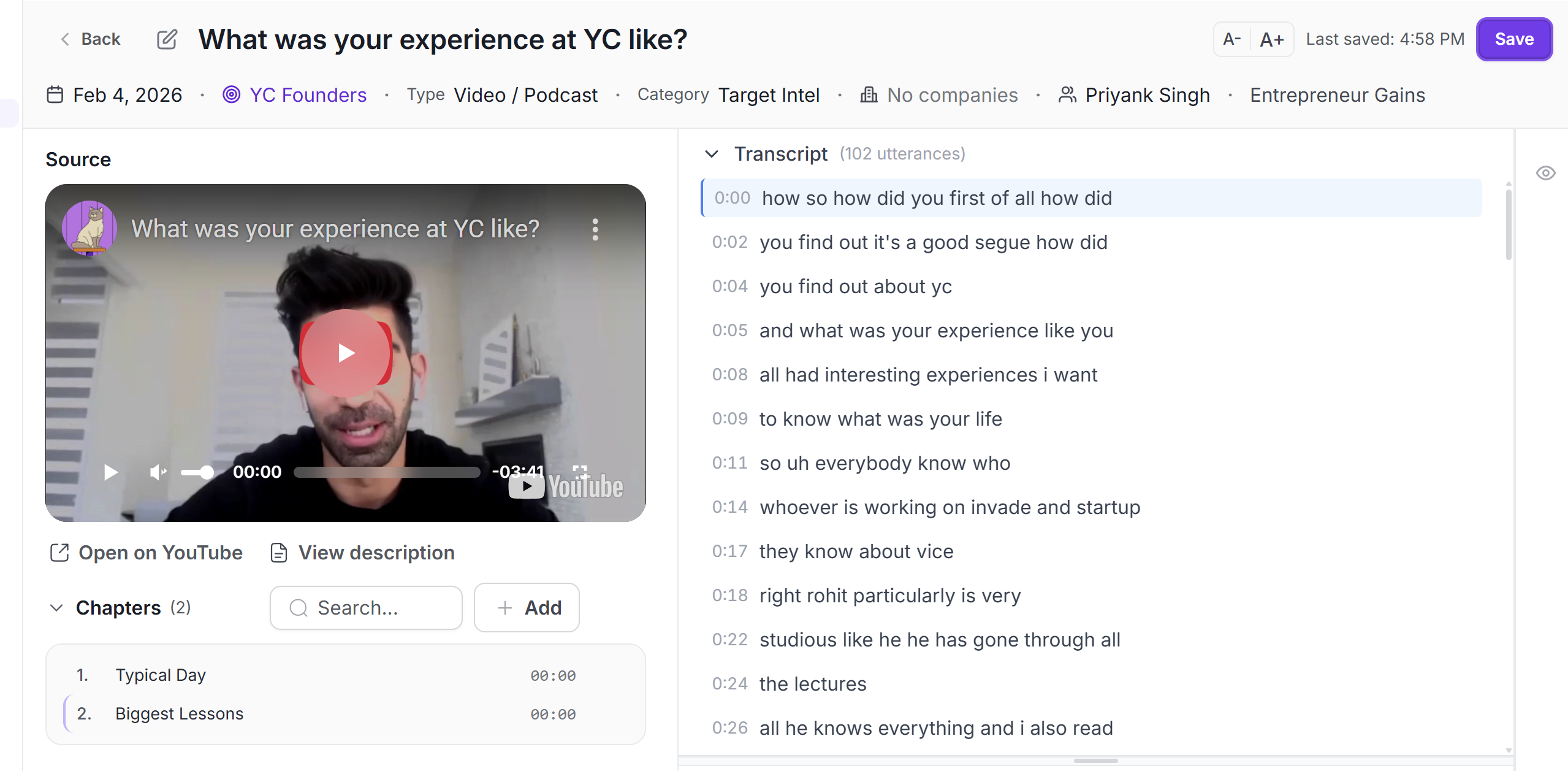
Task: Collapse the Transcript section
Action: [712, 154]
